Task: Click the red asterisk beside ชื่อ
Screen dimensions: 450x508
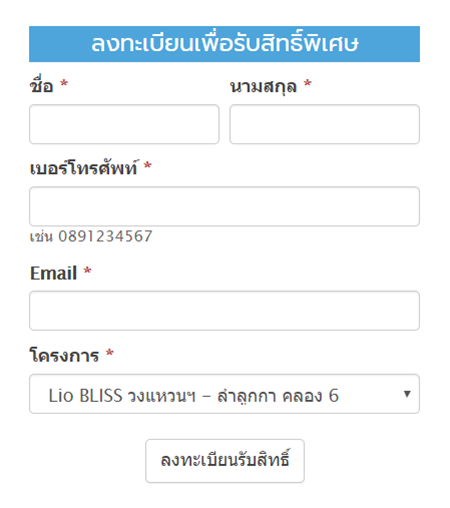Action: 64,83
